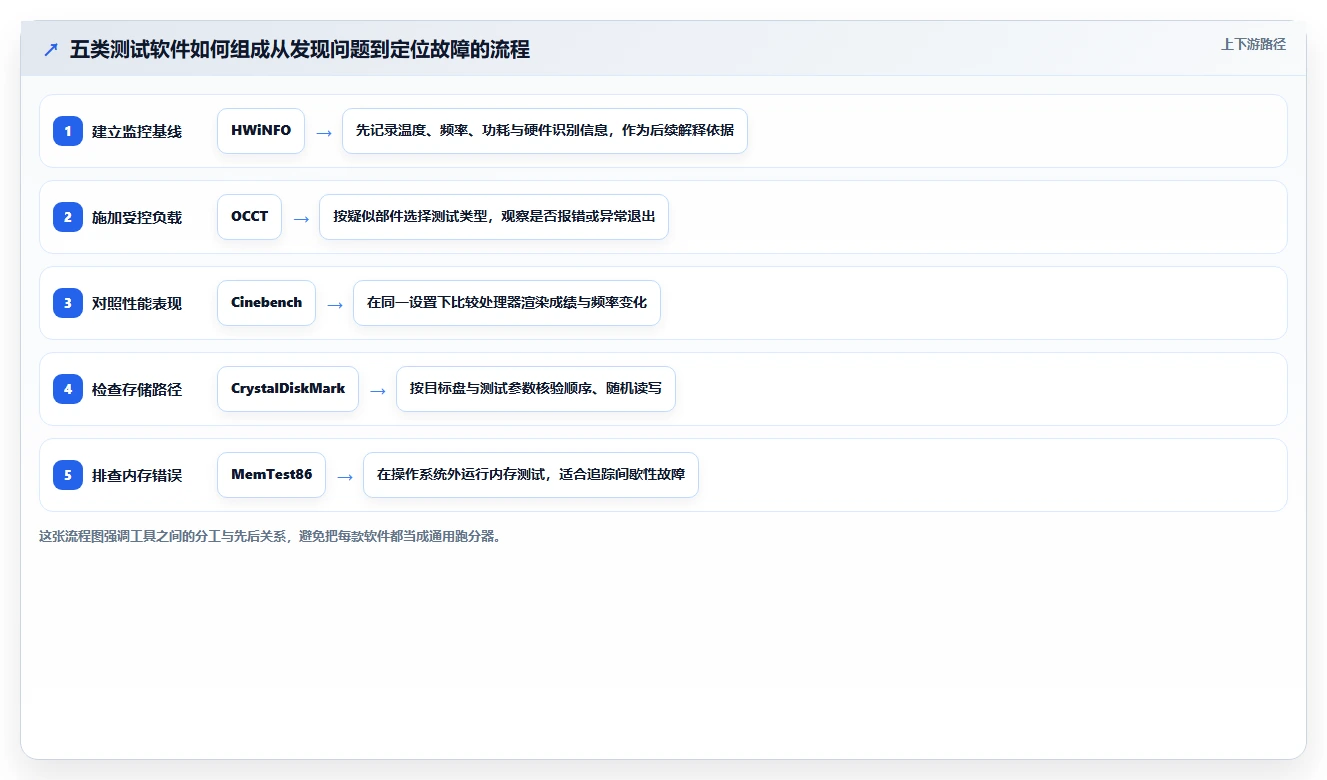Select the step 1 number badge

pyautogui.click(x=68, y=131)
